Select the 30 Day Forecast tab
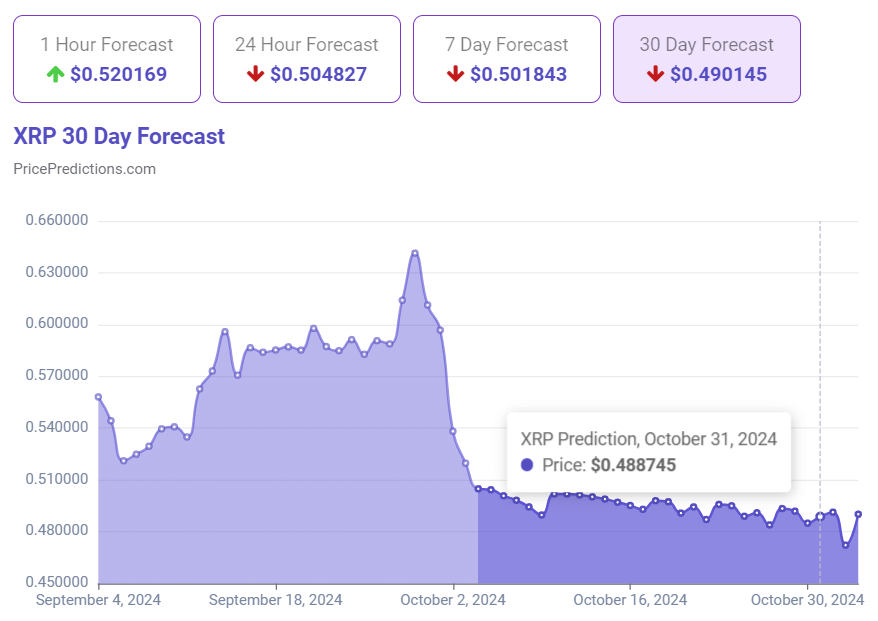Viewport: 878px width, 621px height. click(x=707, y=59)
